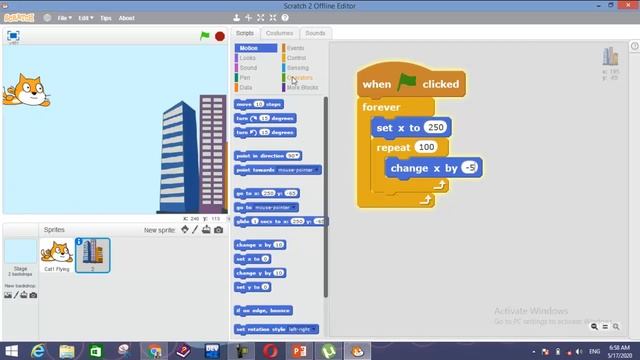Click the move 10 steps block
This screenshot has height=360, width=640.
point(259,104)
